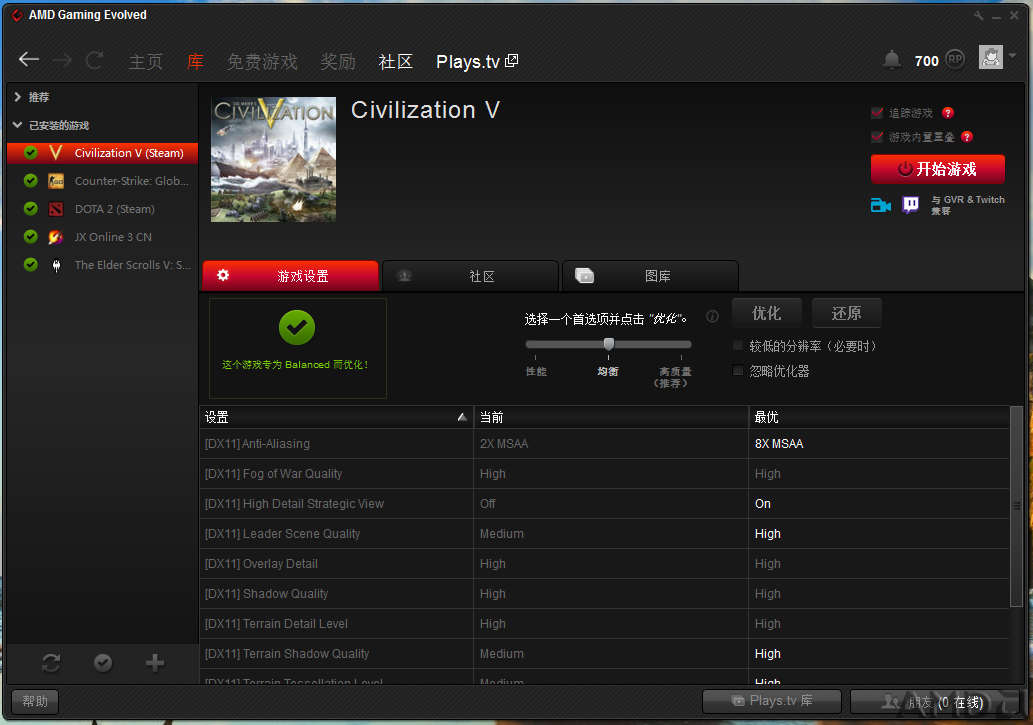The image size is (1033, 725).
Task: Expand the 推荐 section
Action: [18, 97]
